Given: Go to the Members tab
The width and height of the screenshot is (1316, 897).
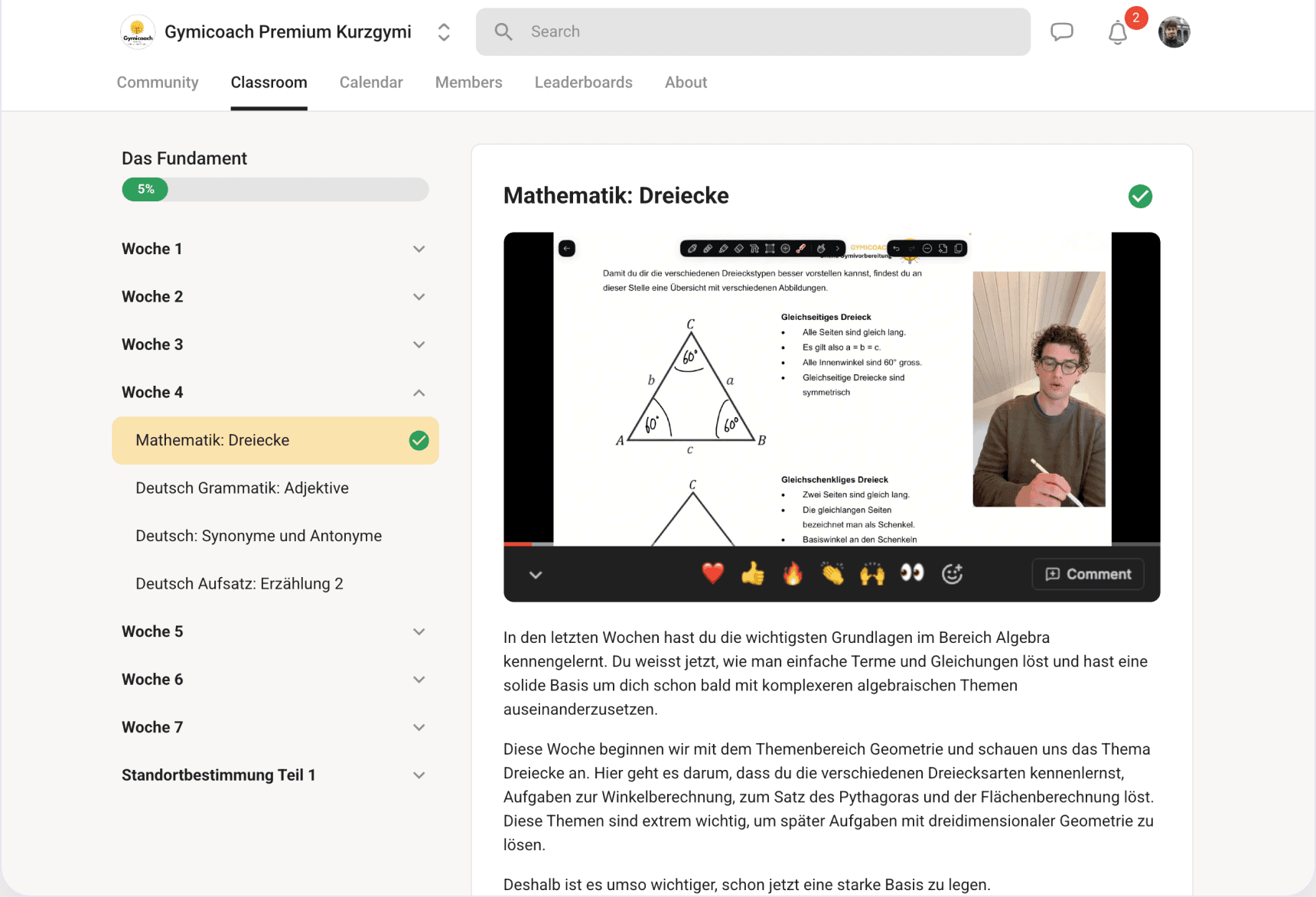Looking at the screenshot, I should tap(468, 82).
